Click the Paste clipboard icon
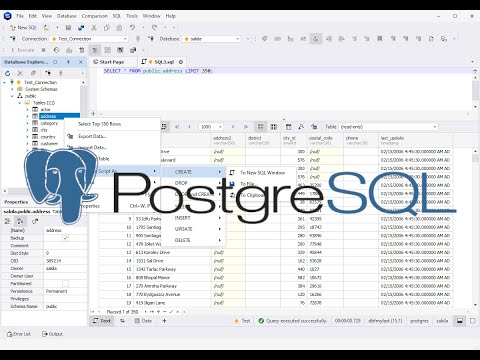The width and height of the screenshot is (480, 360). pos(119,28)
